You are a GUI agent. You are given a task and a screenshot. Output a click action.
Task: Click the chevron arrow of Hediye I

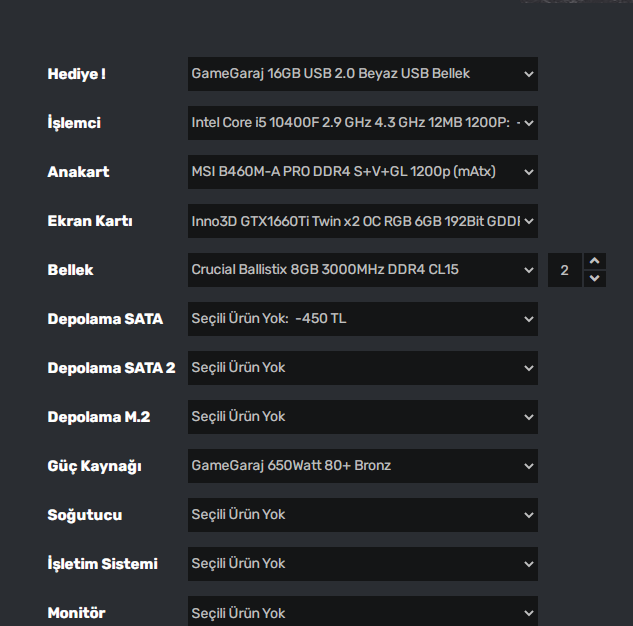click(x=528, y=74)
